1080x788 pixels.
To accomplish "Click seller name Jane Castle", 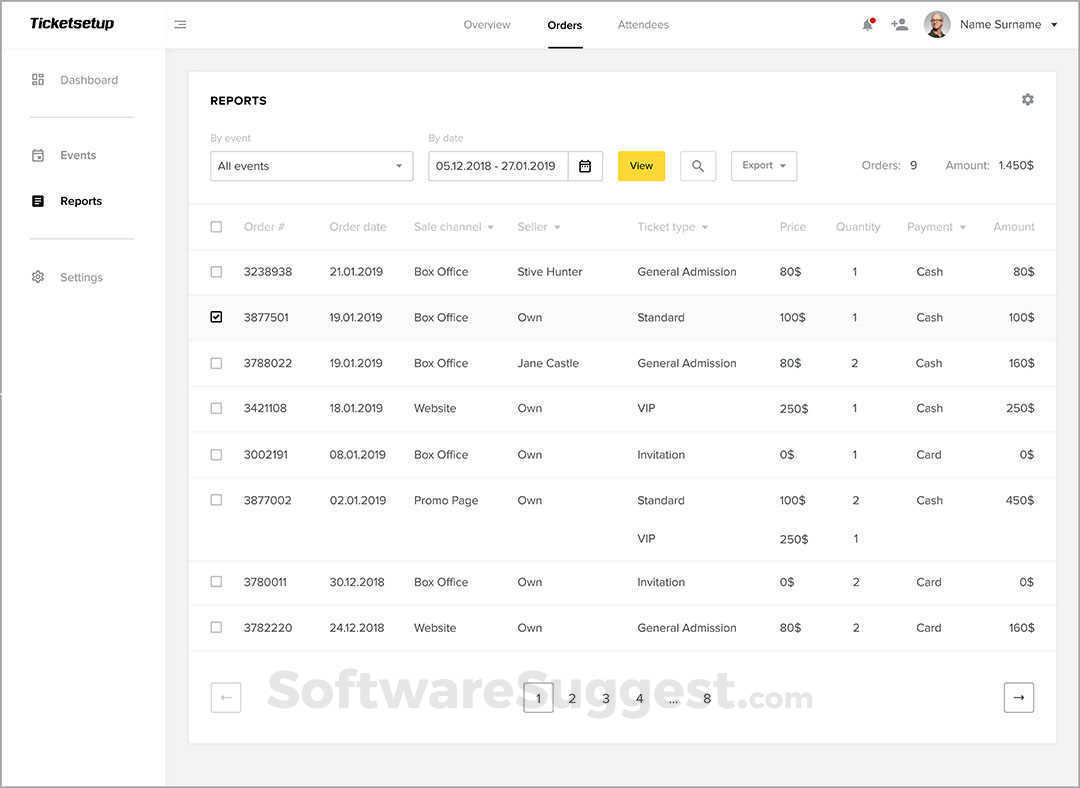I will 548,363.
